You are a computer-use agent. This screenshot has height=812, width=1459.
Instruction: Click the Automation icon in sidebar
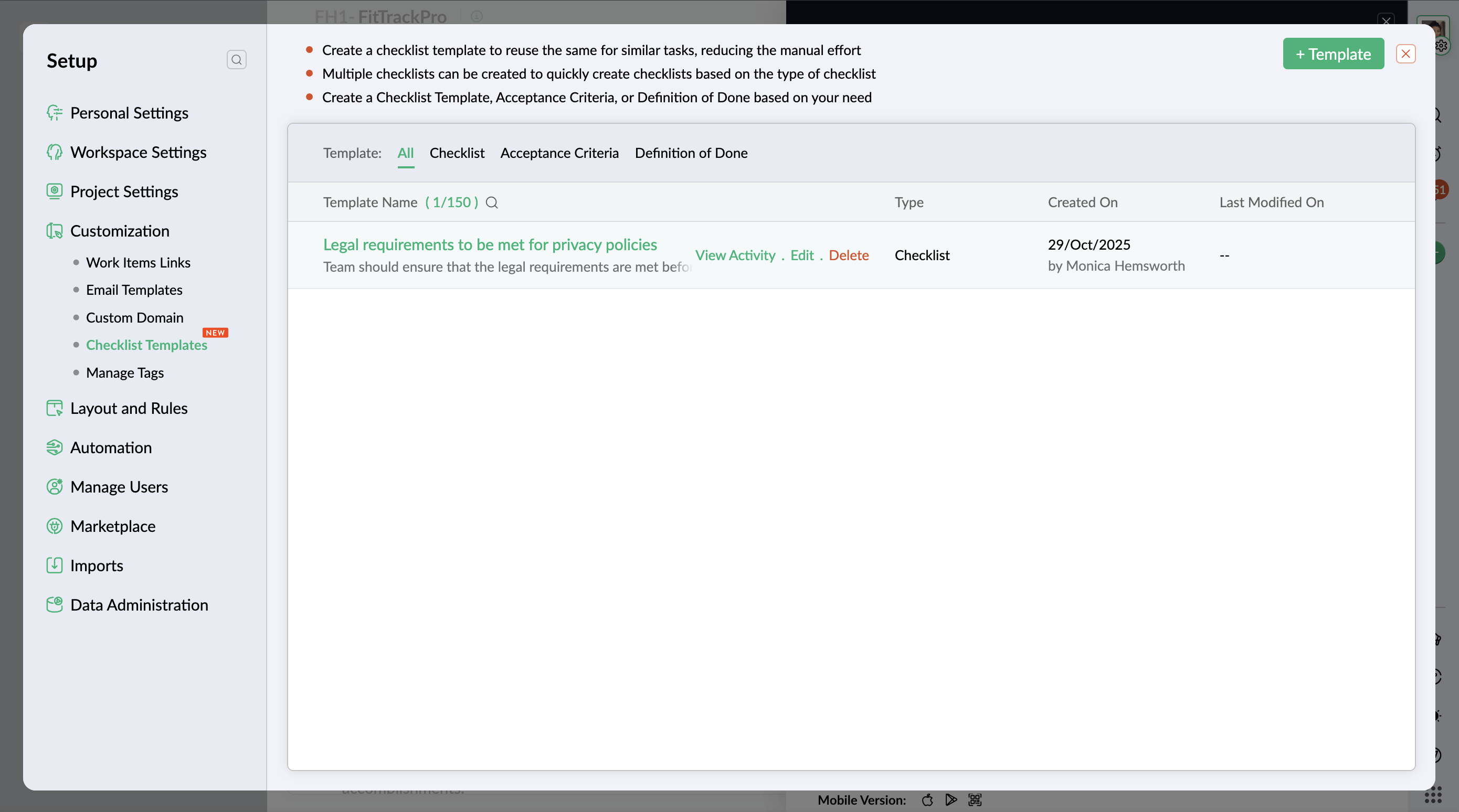pos(55,447)
